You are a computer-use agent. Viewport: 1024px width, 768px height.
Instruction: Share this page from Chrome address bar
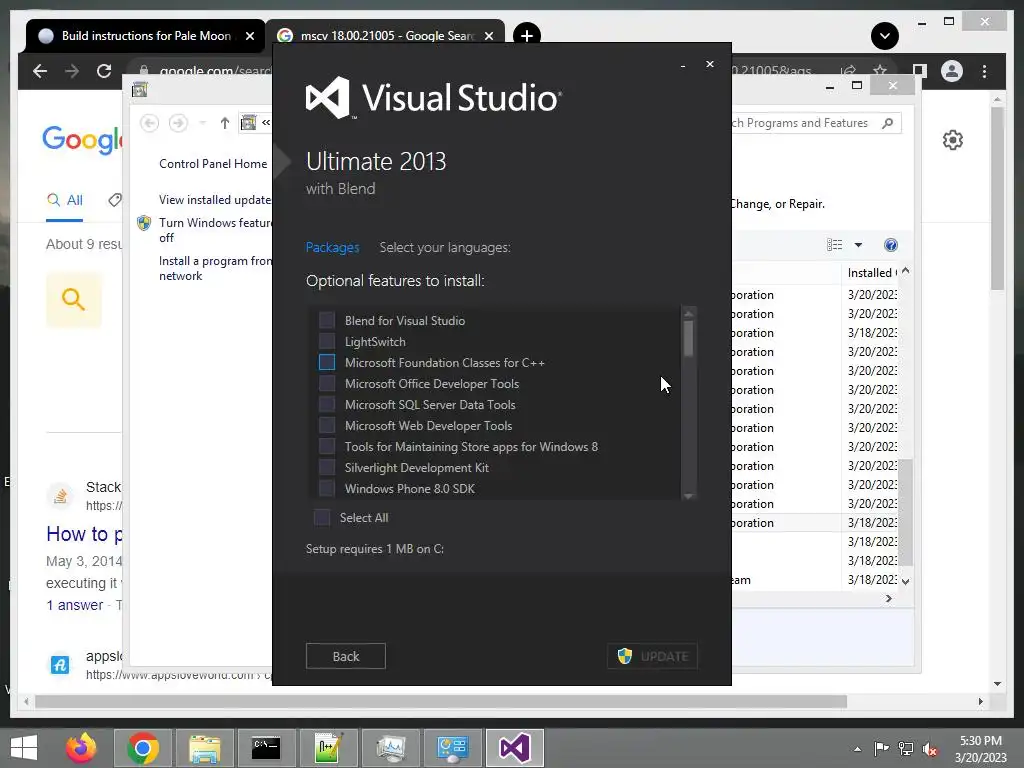click(x=848, y=71)
